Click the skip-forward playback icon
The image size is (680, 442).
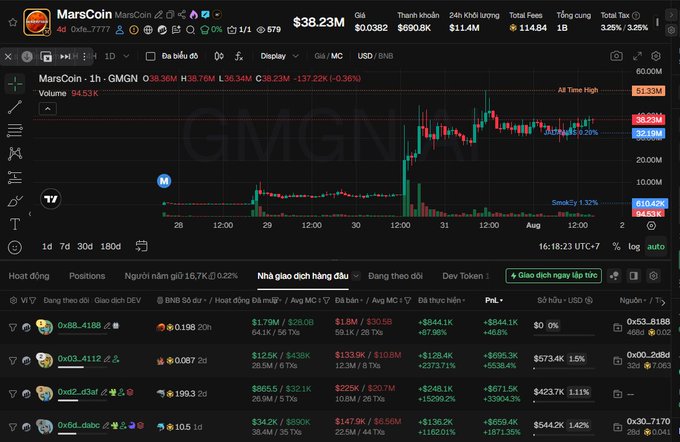coord(65,56)
